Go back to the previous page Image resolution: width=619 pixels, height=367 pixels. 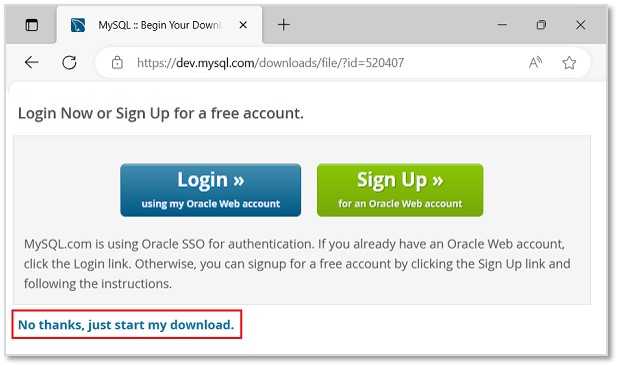click(x=31, y=62)
